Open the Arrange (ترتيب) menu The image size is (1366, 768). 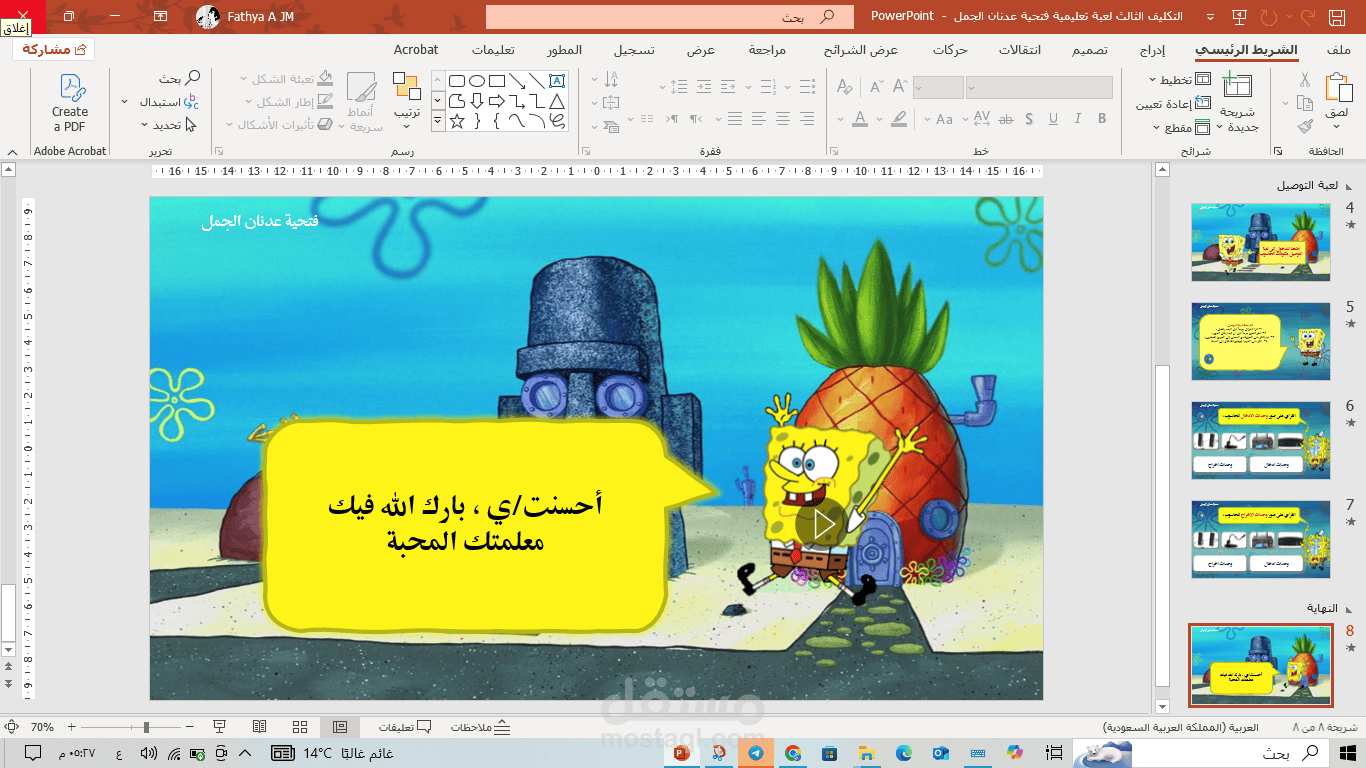[406, 100]
